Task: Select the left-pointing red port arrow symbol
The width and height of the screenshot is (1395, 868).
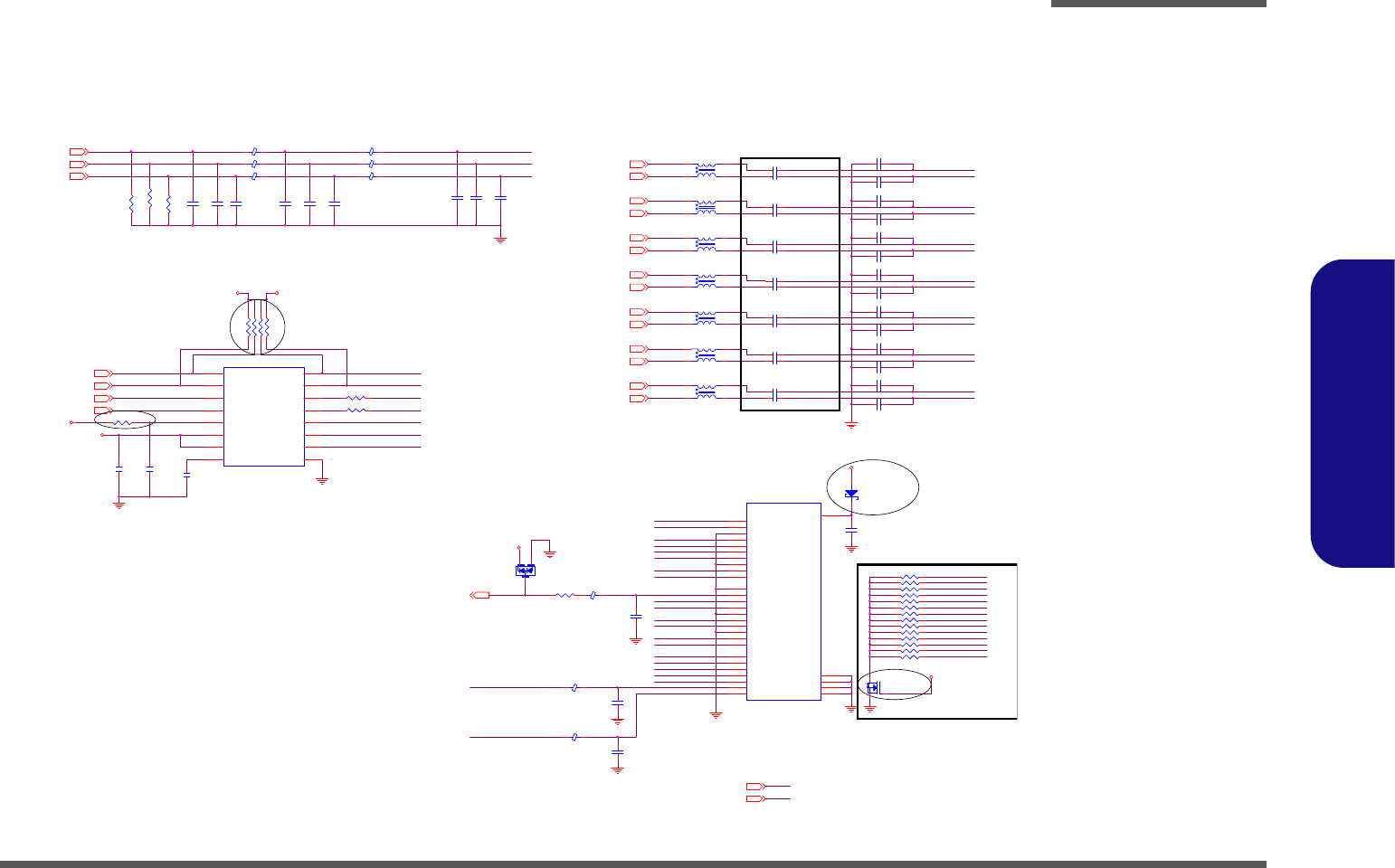Action: pyautogui.click(x=480, y=595)
